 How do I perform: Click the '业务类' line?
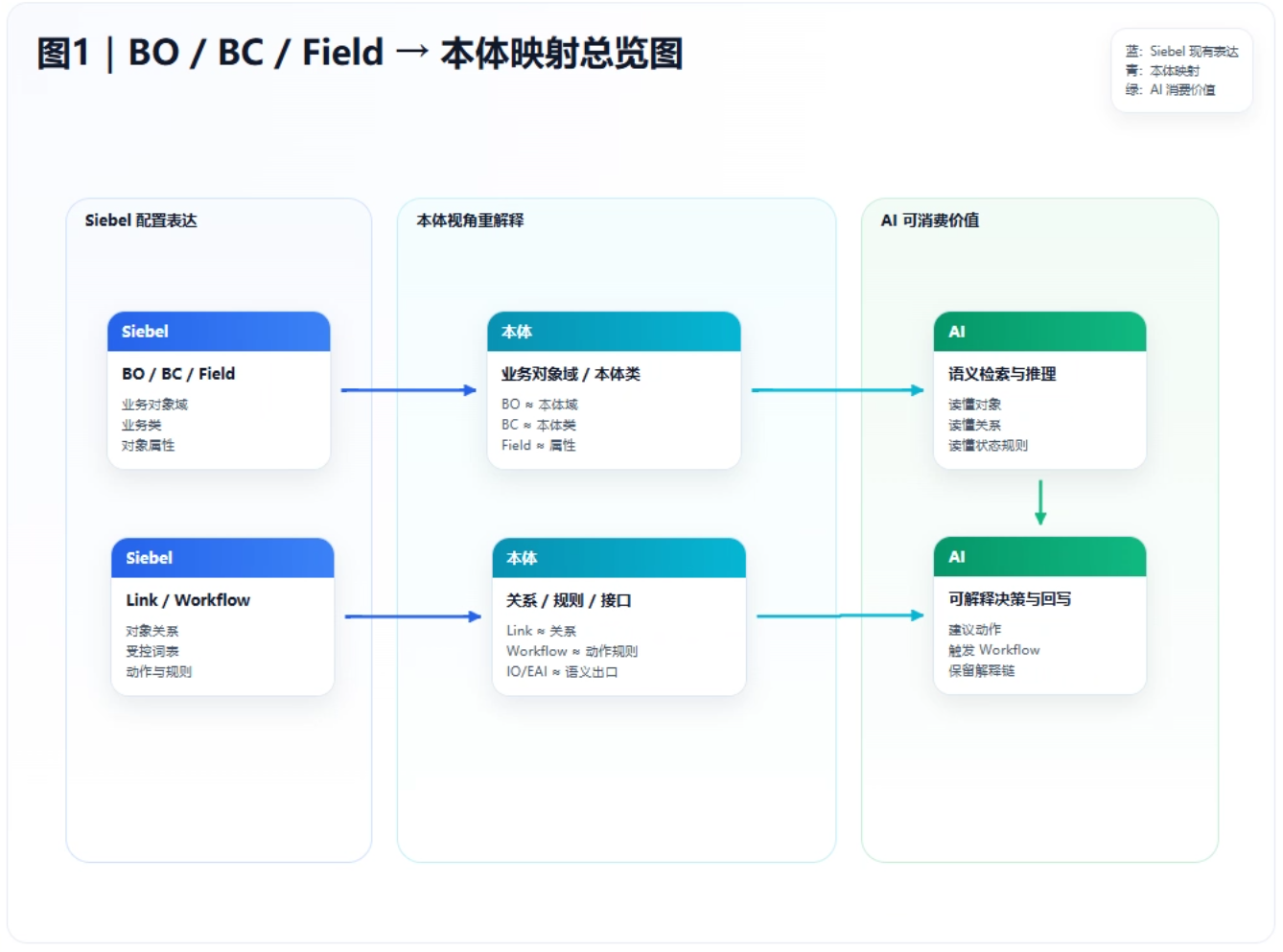141,425
